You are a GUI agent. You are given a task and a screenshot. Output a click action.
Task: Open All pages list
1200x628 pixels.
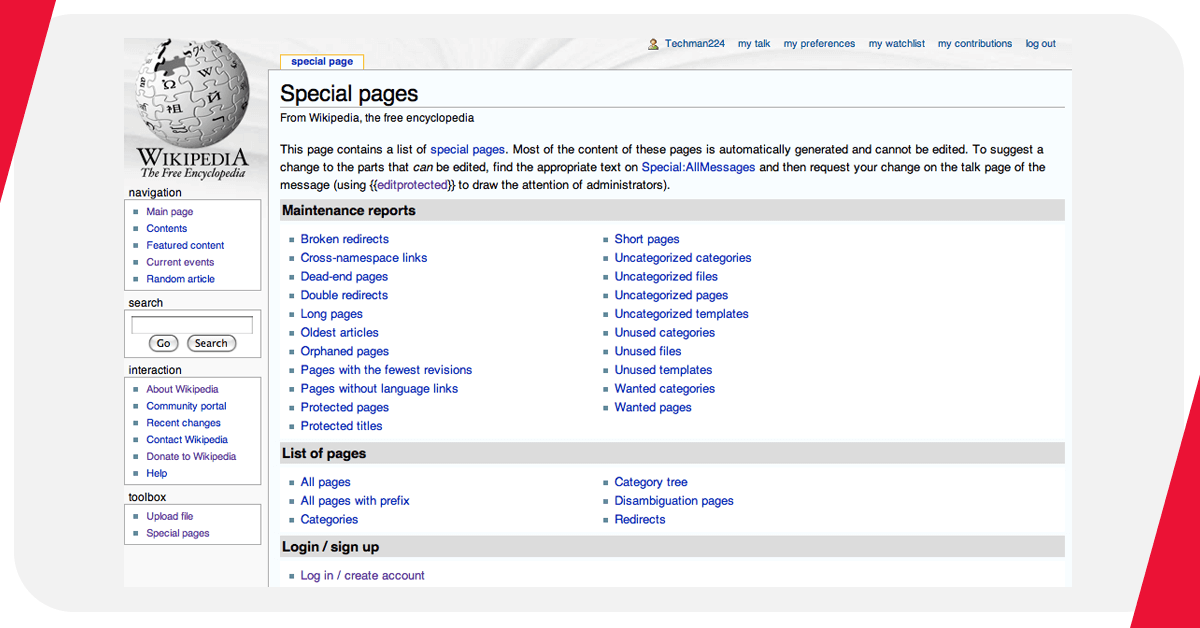click(x=326, y=483)
